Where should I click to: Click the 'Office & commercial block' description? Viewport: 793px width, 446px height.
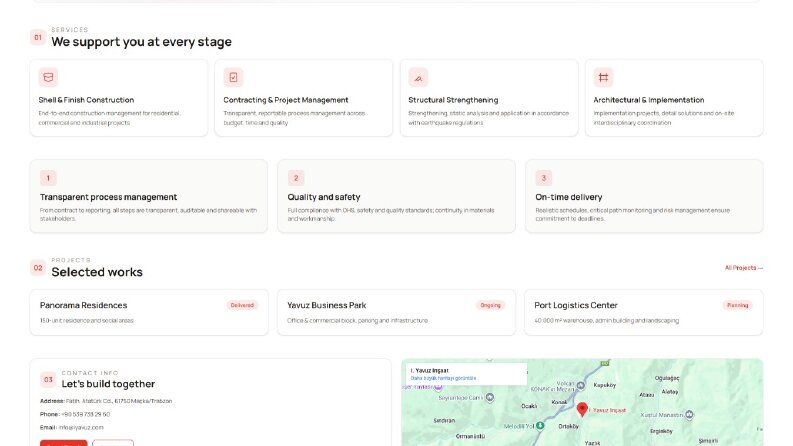pyautogui.click(x=358, y=321)
